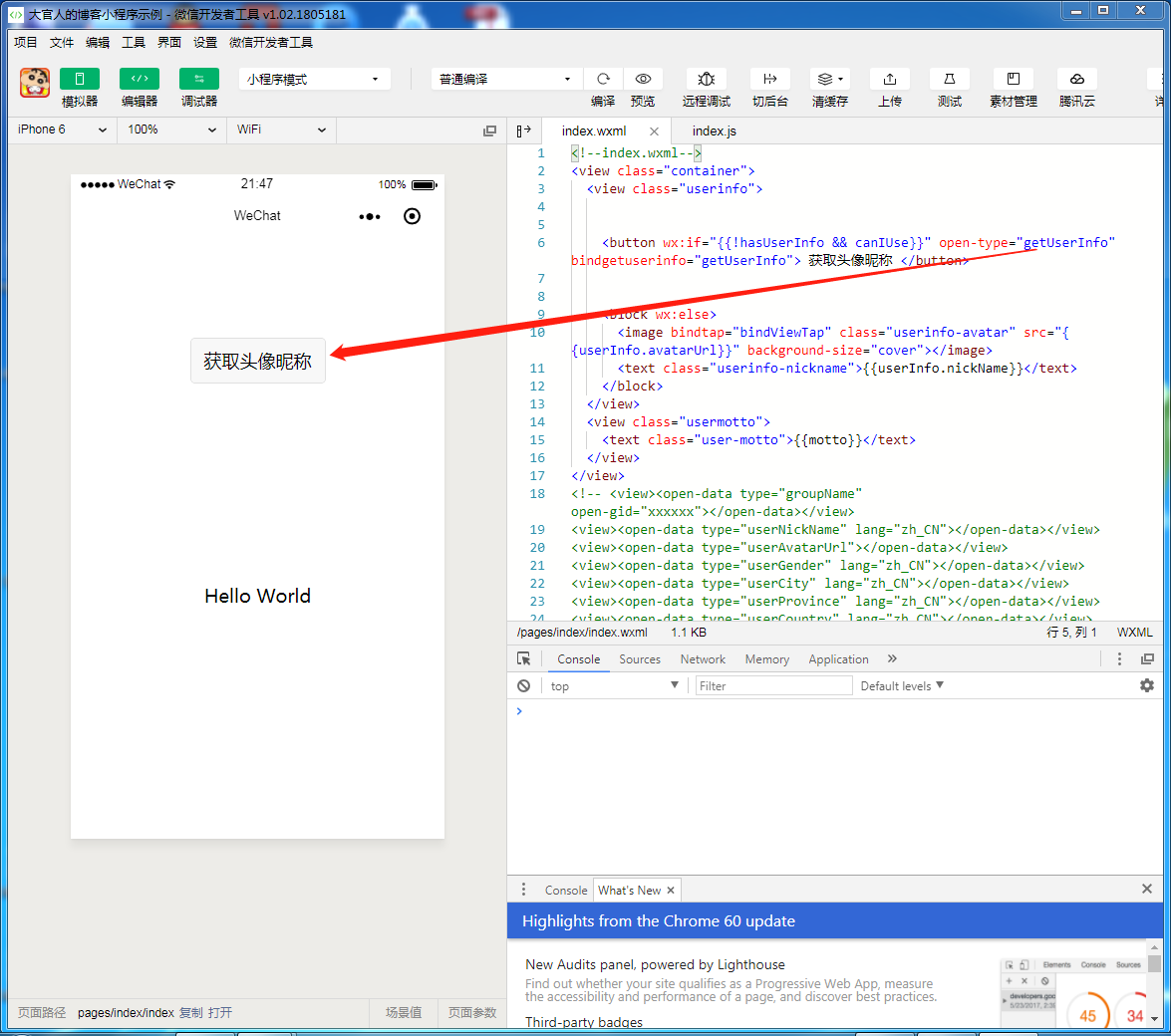Click the New Audits panel heading
Viewport: 1171px width, 1036px height.
655,964
